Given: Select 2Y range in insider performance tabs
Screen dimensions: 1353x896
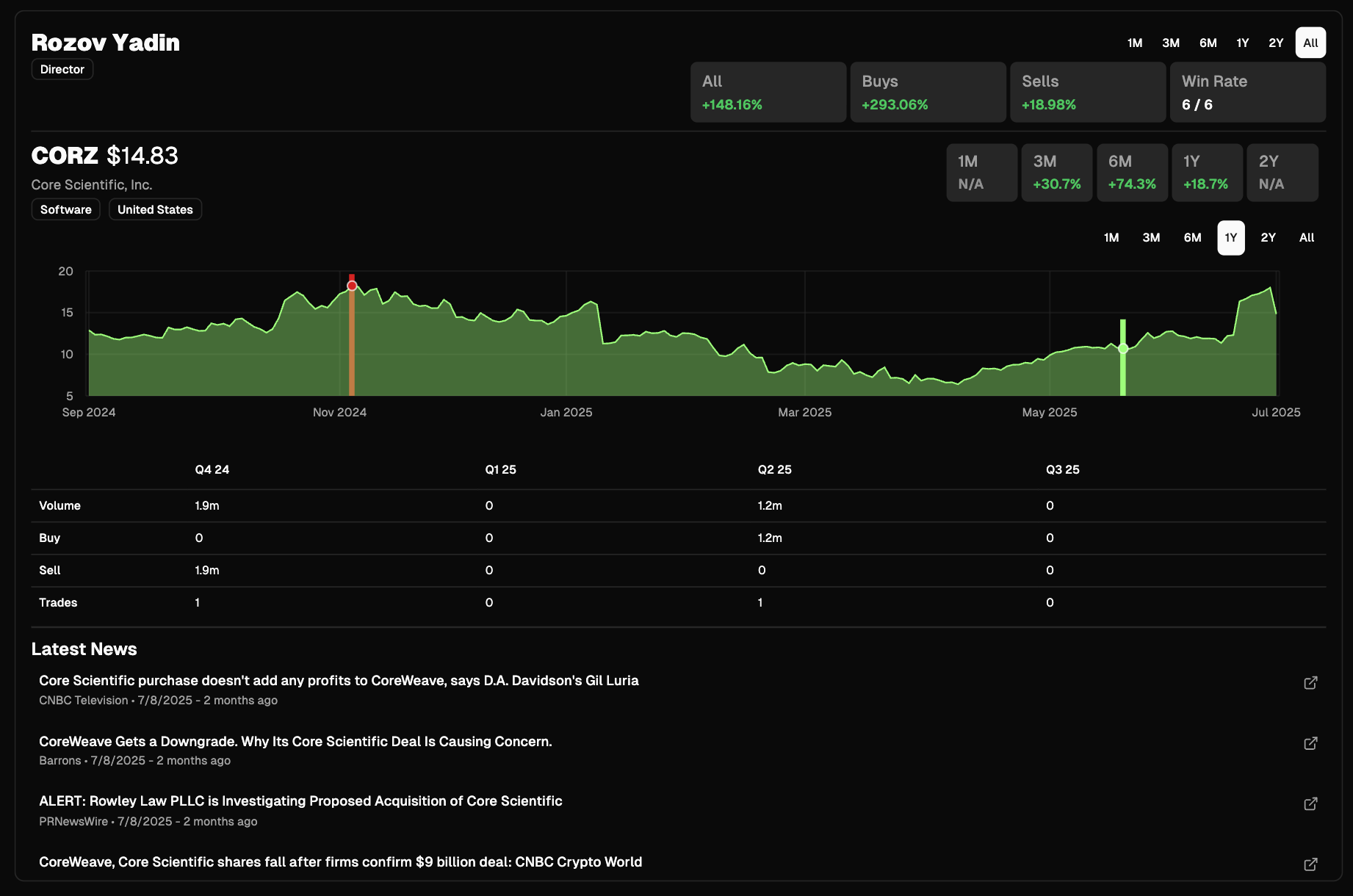Looking at the screenshot, I should pos(1276,43).
